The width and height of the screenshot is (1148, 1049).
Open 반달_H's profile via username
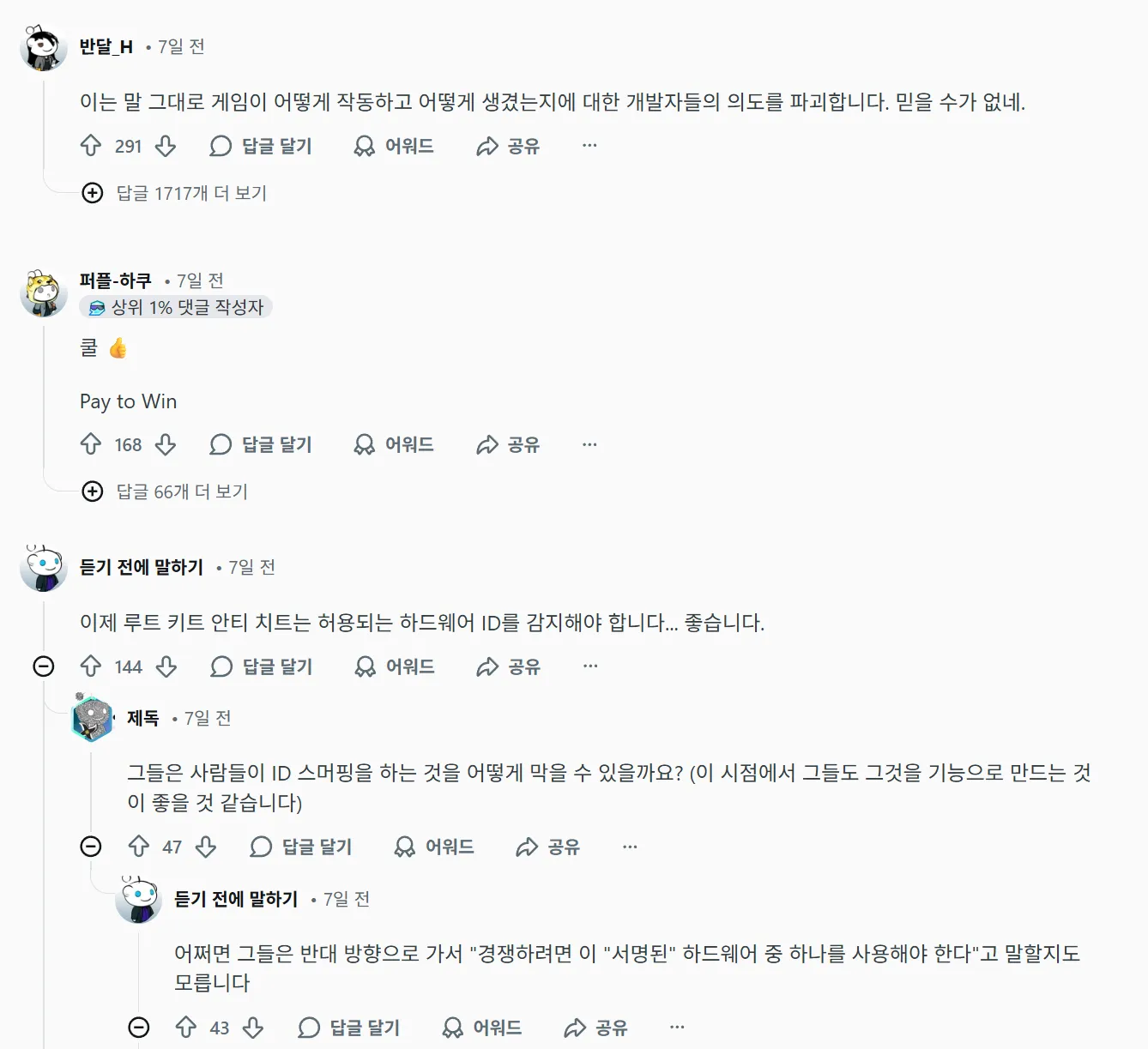tap(105, 48)
